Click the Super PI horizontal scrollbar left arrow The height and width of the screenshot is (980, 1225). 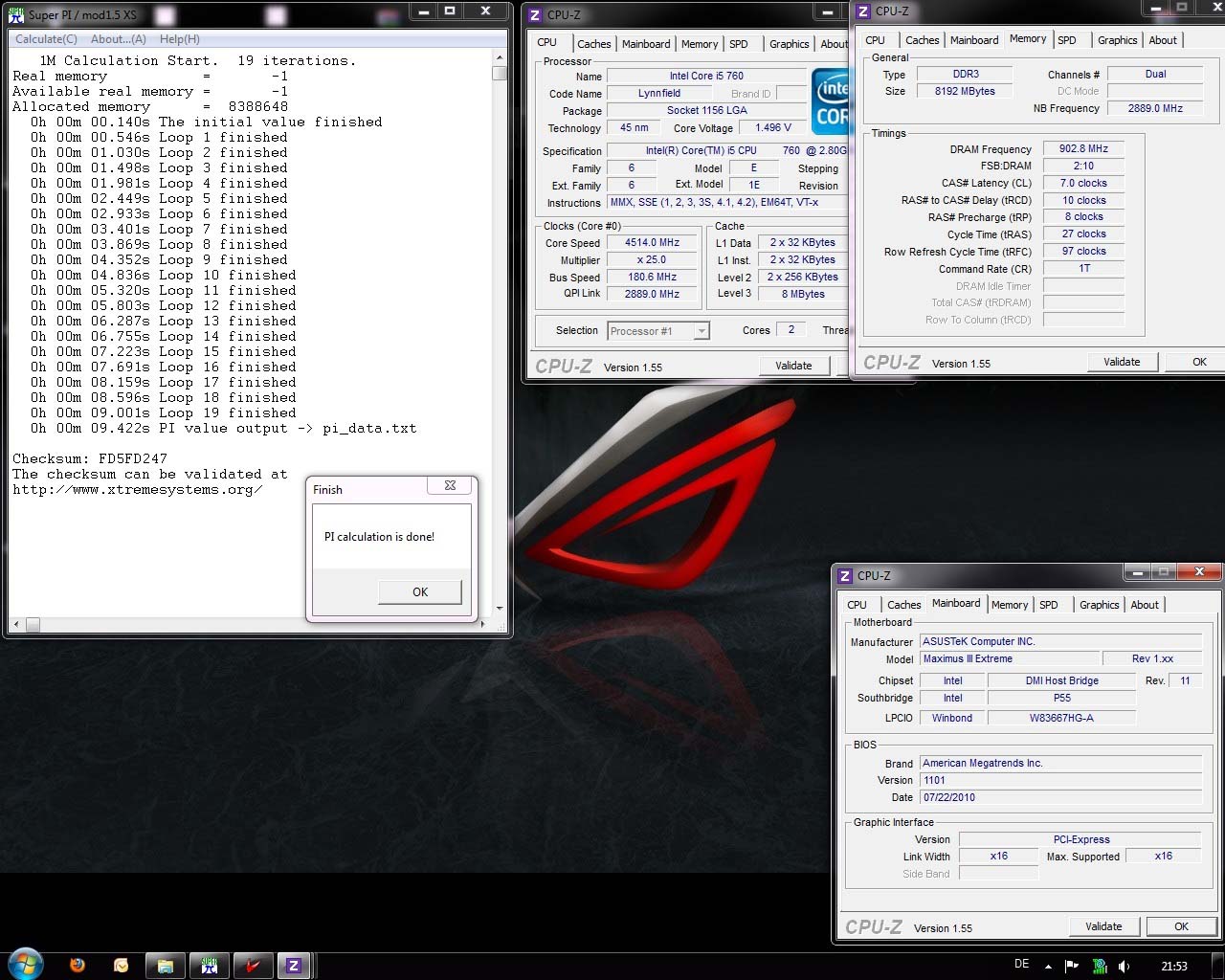tap(15, 624)
